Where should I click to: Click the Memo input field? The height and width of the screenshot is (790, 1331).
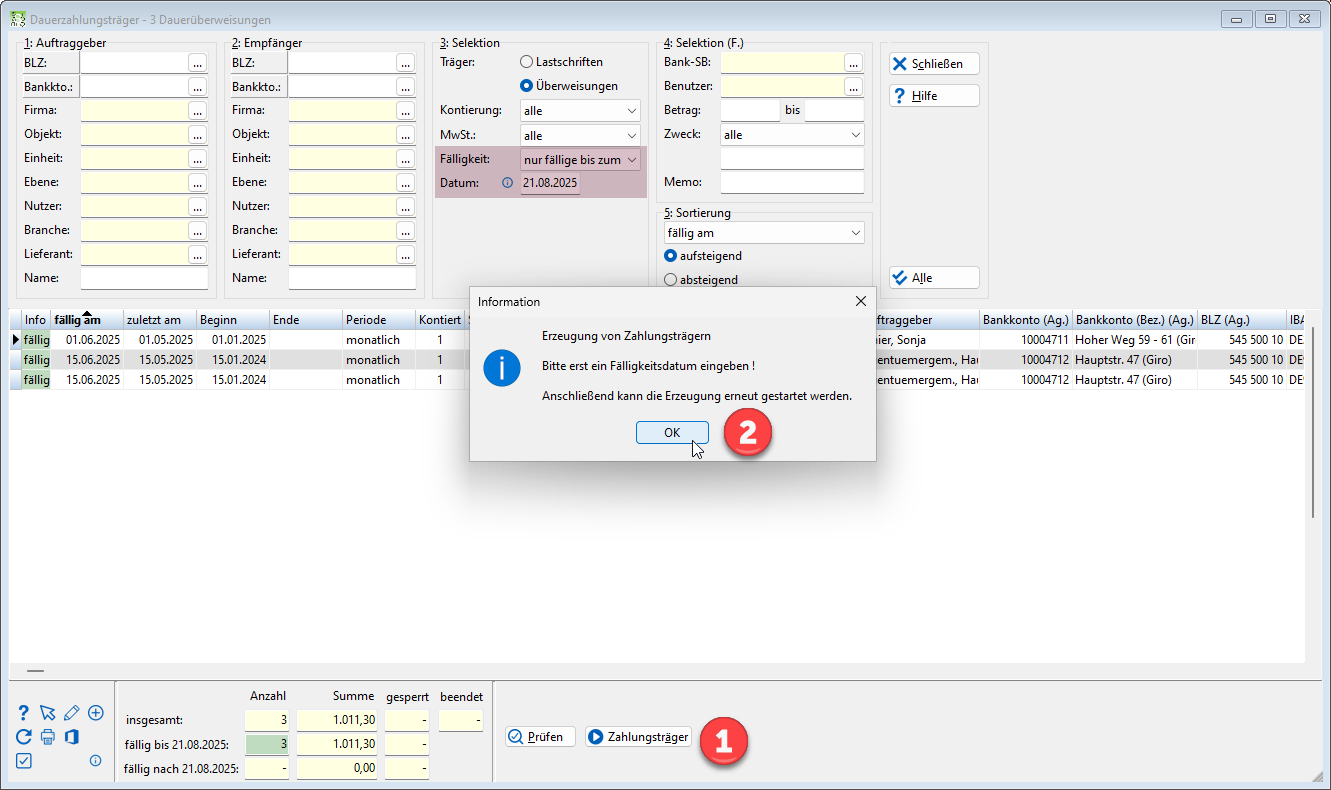point(792,183)
